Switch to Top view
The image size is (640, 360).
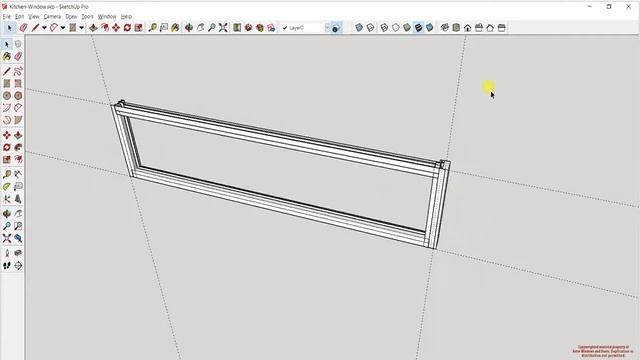point(456,28)
